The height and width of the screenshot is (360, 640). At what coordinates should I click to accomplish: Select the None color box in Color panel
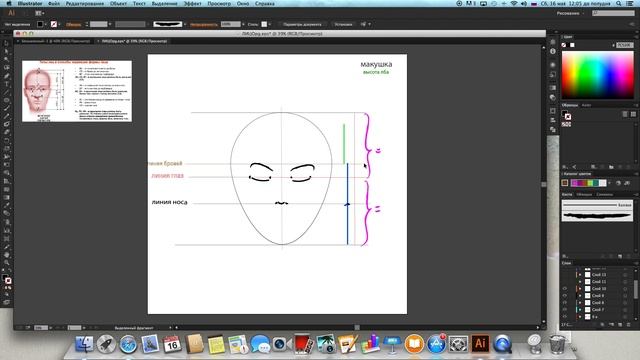(564, 45)
